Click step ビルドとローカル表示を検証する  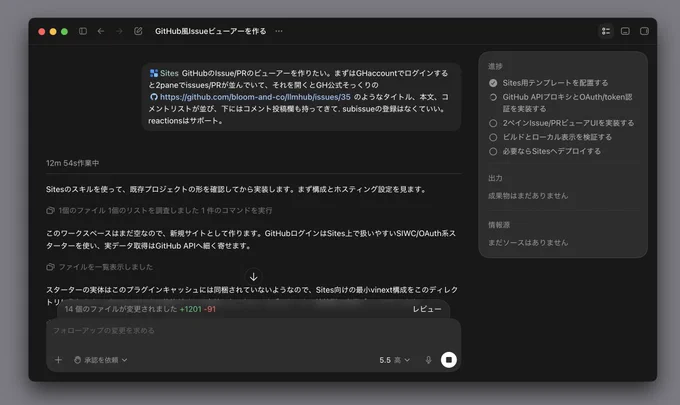(550, 137)
